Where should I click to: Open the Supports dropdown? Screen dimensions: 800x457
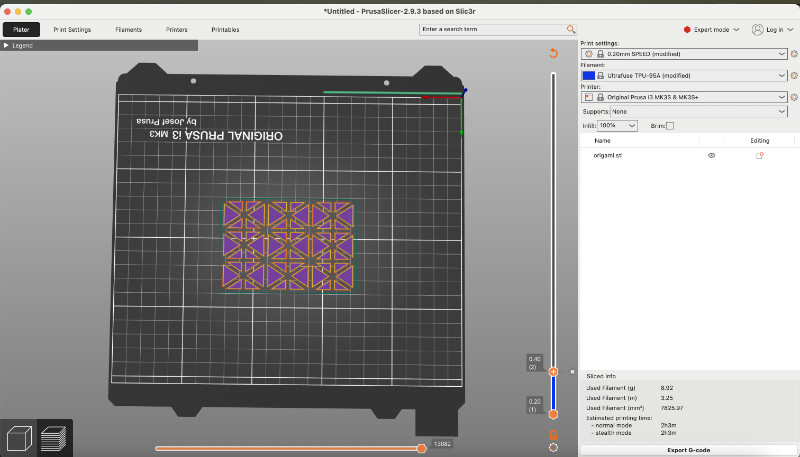coord(695,111)
